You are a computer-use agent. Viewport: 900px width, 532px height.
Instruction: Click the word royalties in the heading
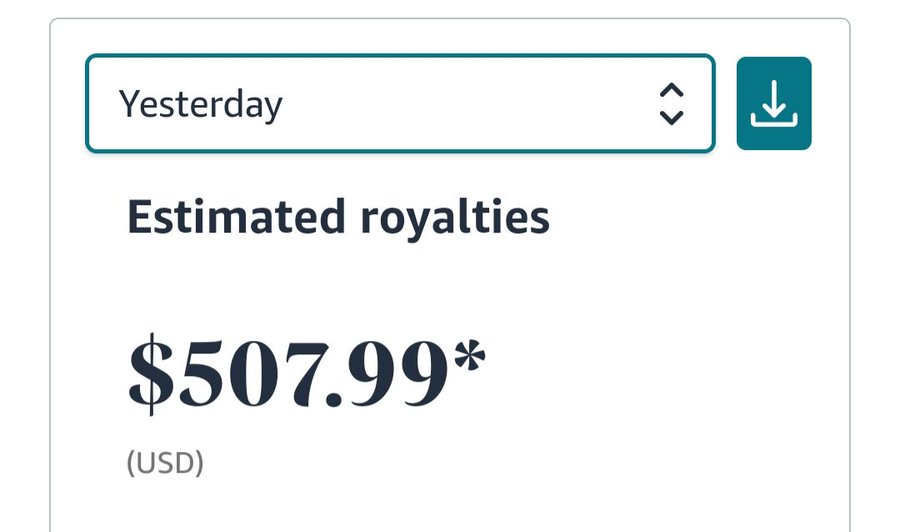(455, 220)
